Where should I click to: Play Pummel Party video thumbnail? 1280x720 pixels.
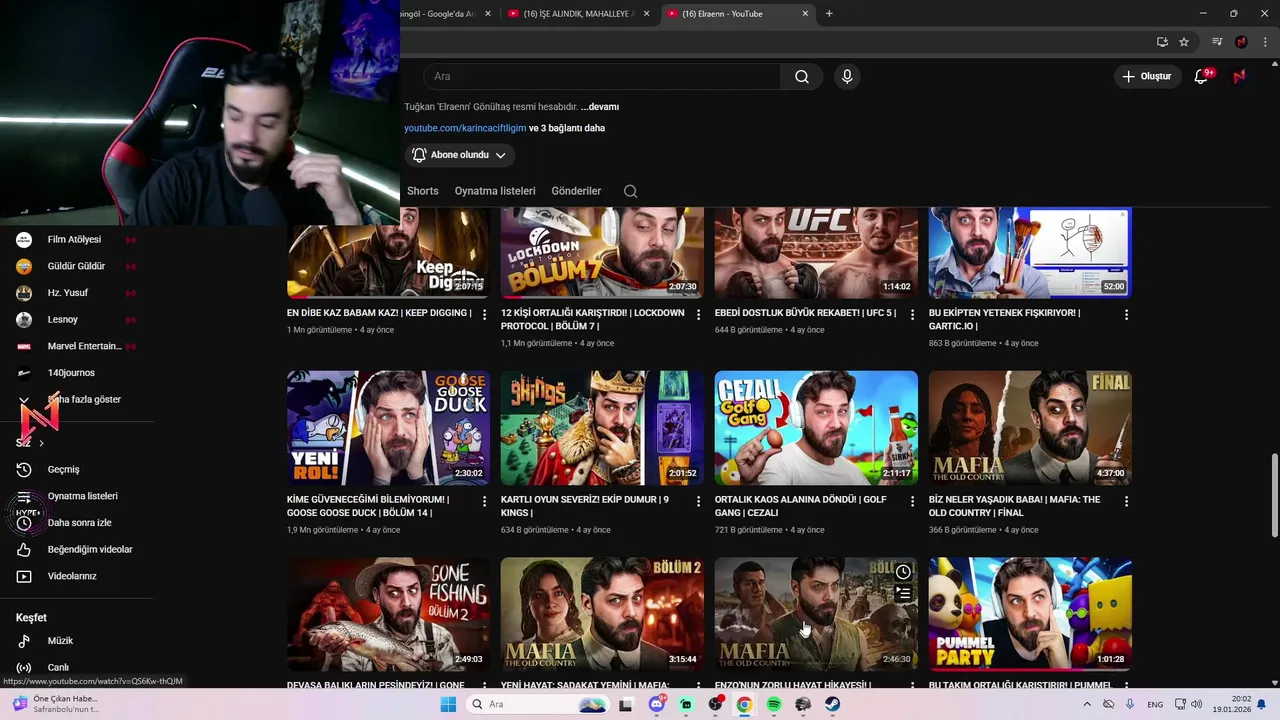(x=1030, y=614)
